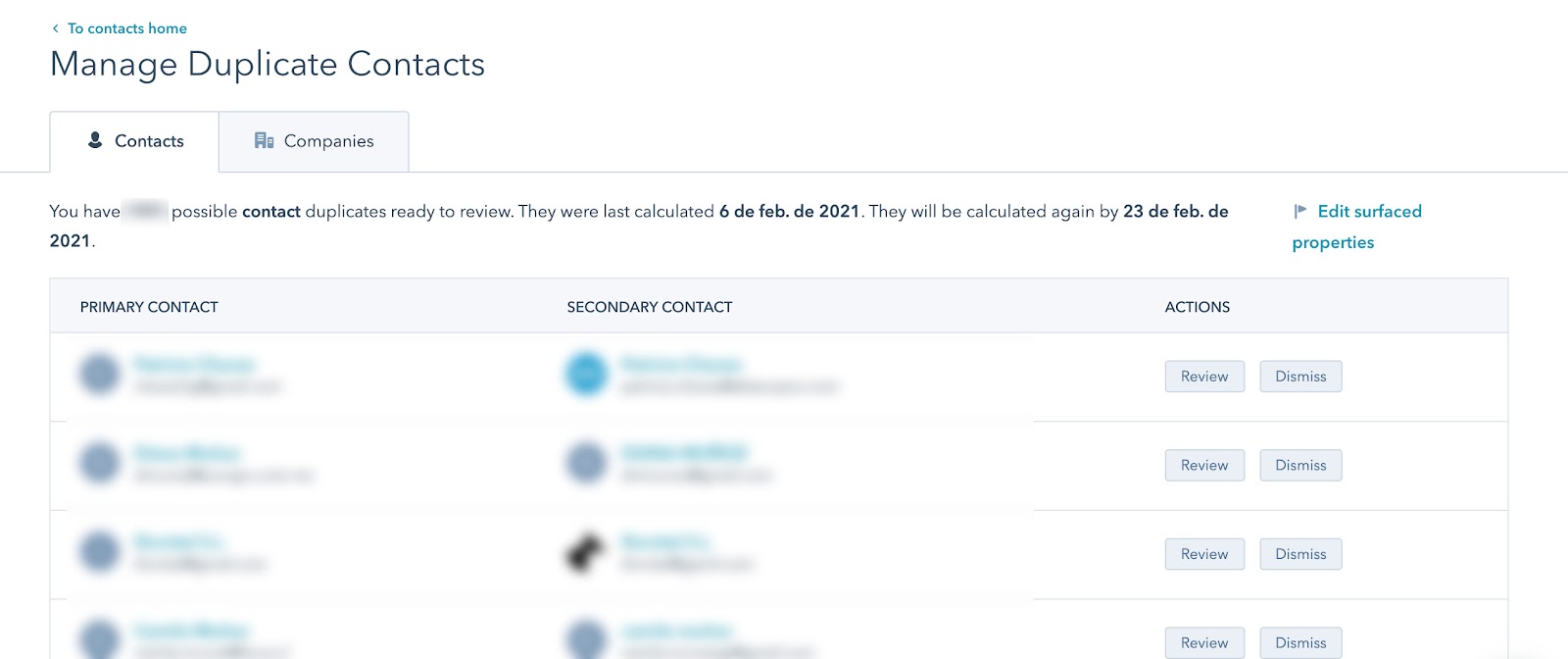This screenshot has height=659, width=1568.
Task: Review the second duplicate contact pair
Action: [1204, 465]
